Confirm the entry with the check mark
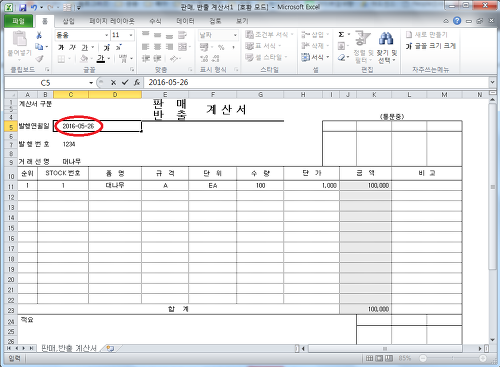 [x=125, y=82]
